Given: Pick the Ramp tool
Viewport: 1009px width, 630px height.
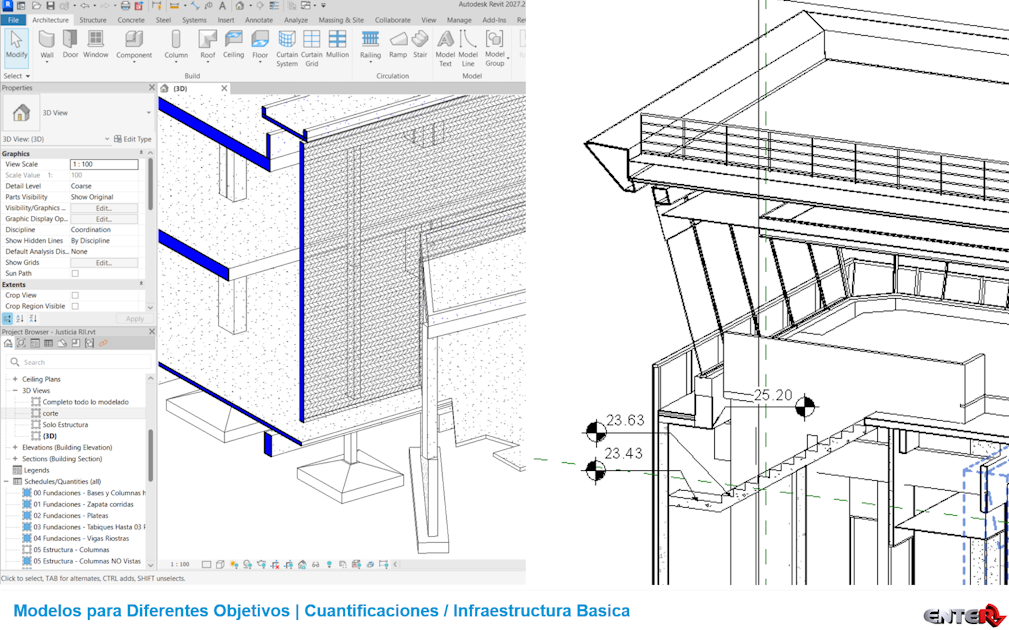Looking at the screenshot, I should (x=398, y=44).
